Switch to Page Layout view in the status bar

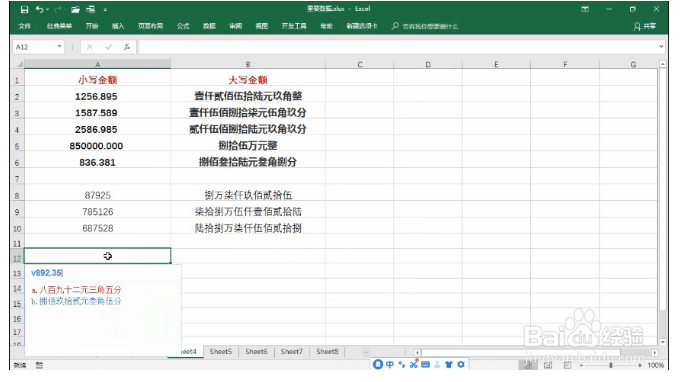(548, 365)
